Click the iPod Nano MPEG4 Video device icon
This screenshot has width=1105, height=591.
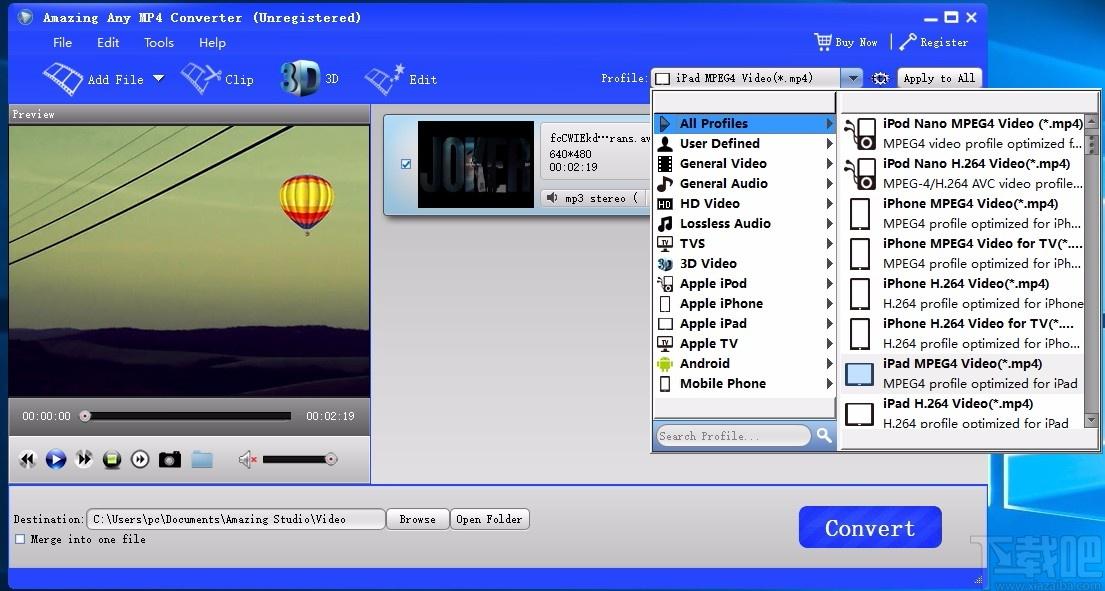(x=860, y=133)
